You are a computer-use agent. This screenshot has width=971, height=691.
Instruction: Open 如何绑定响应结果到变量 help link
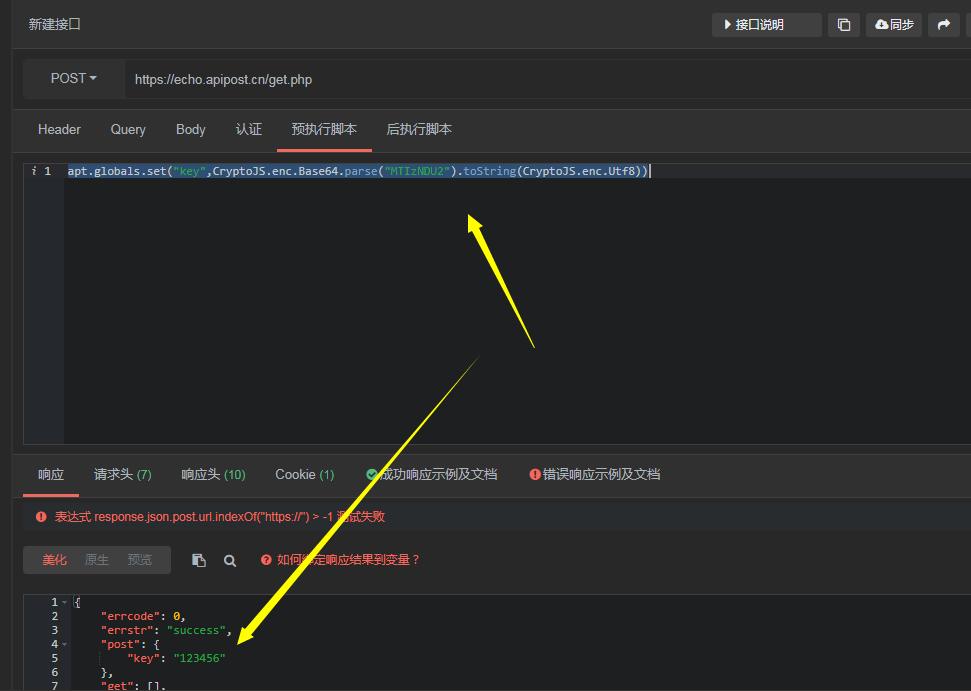pos(348,560)
